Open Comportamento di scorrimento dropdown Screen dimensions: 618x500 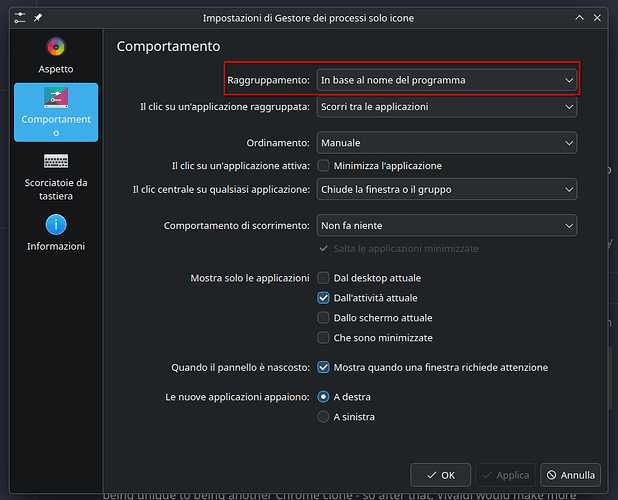point(446,226)
